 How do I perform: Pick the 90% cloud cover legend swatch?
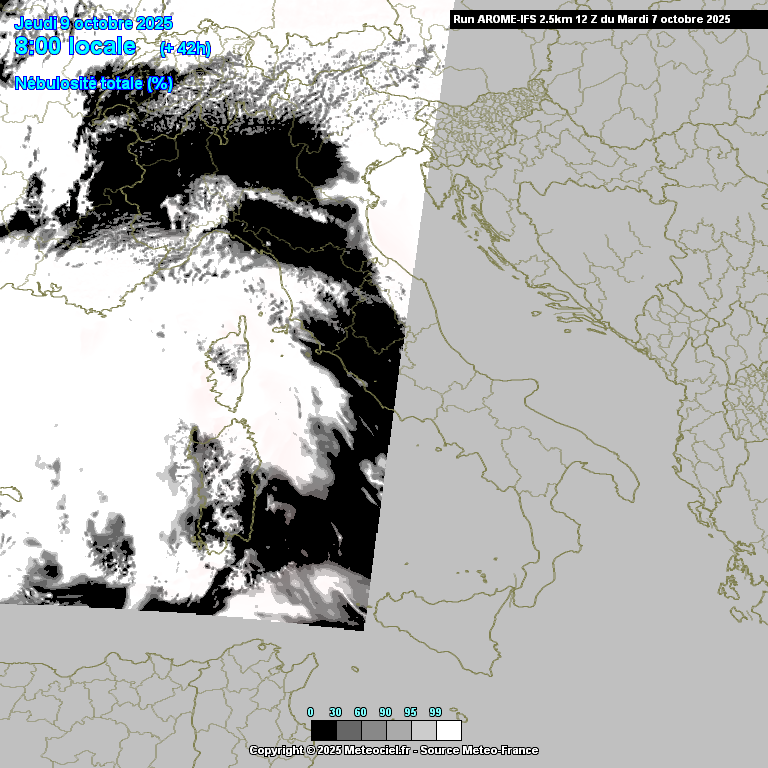coord(398,730)
